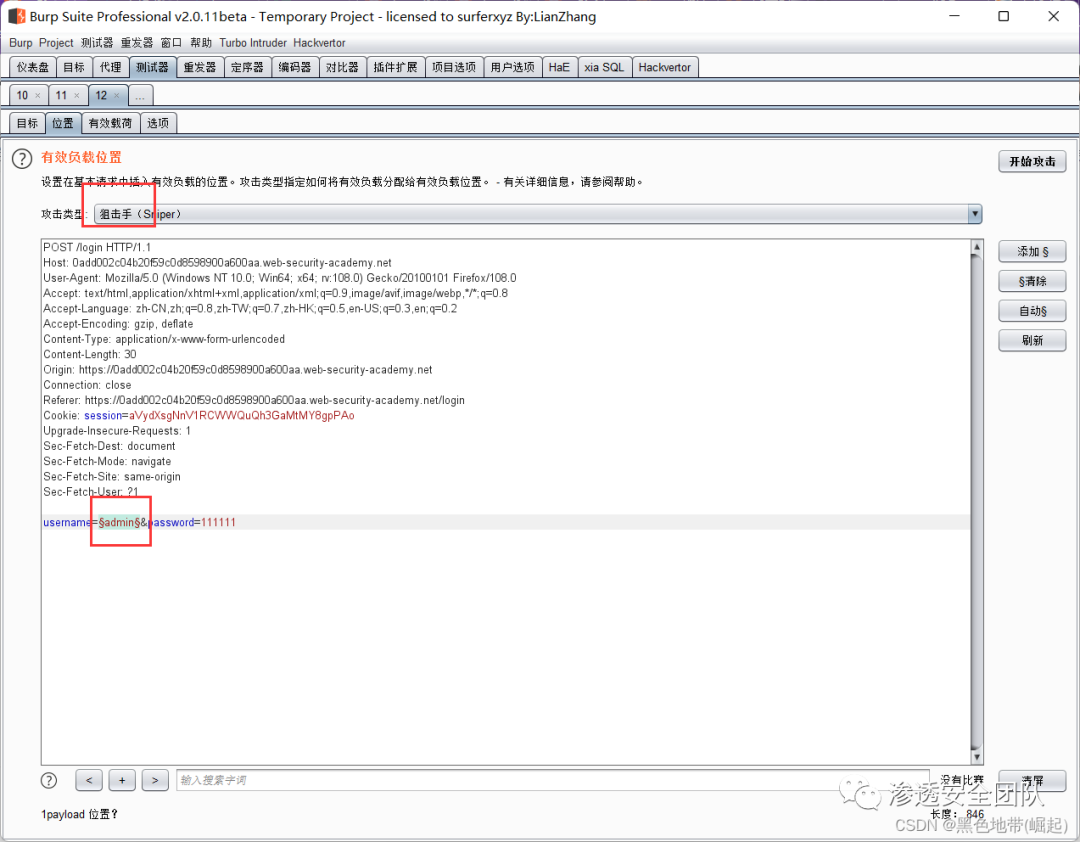Viewport: 1080px width, 842px height.
Task: Switch to the 代理 tab
Action: [110, 68]
